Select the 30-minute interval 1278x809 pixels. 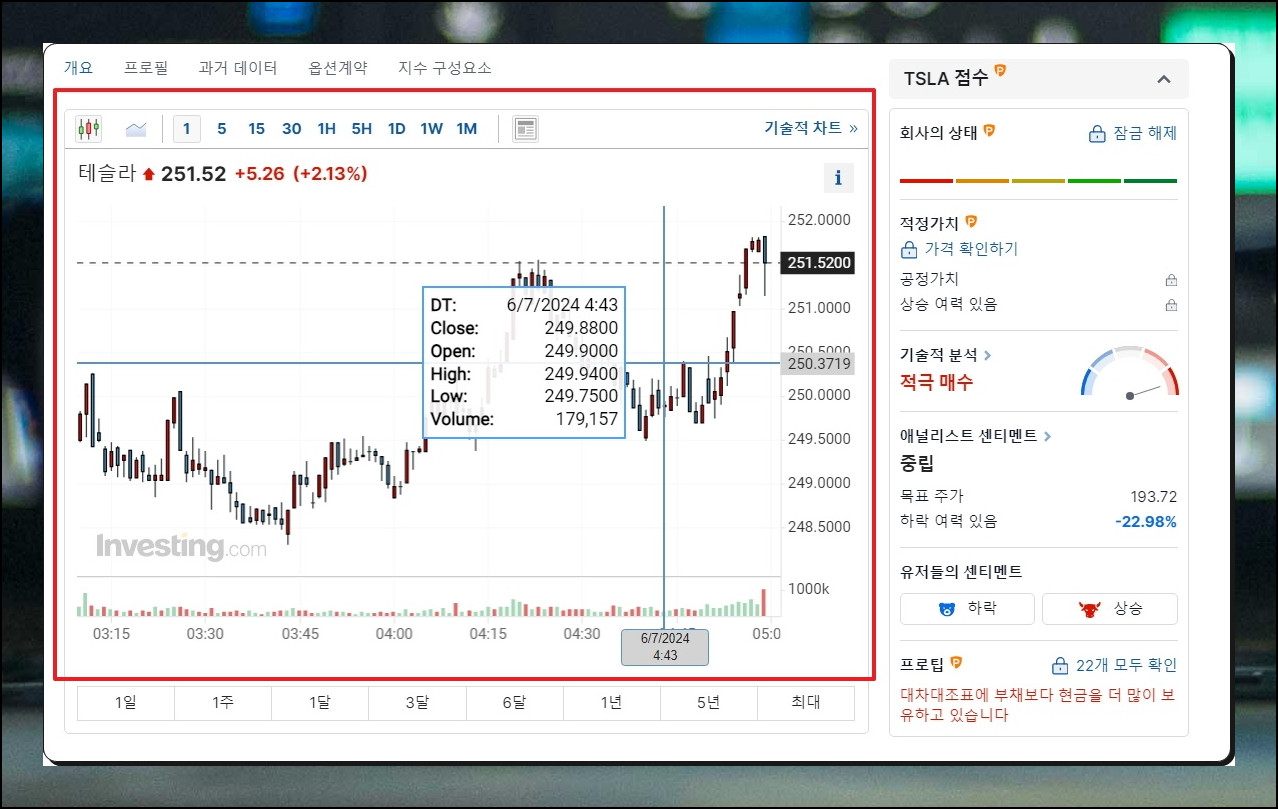pyautogui.click(x=292, y=128)
